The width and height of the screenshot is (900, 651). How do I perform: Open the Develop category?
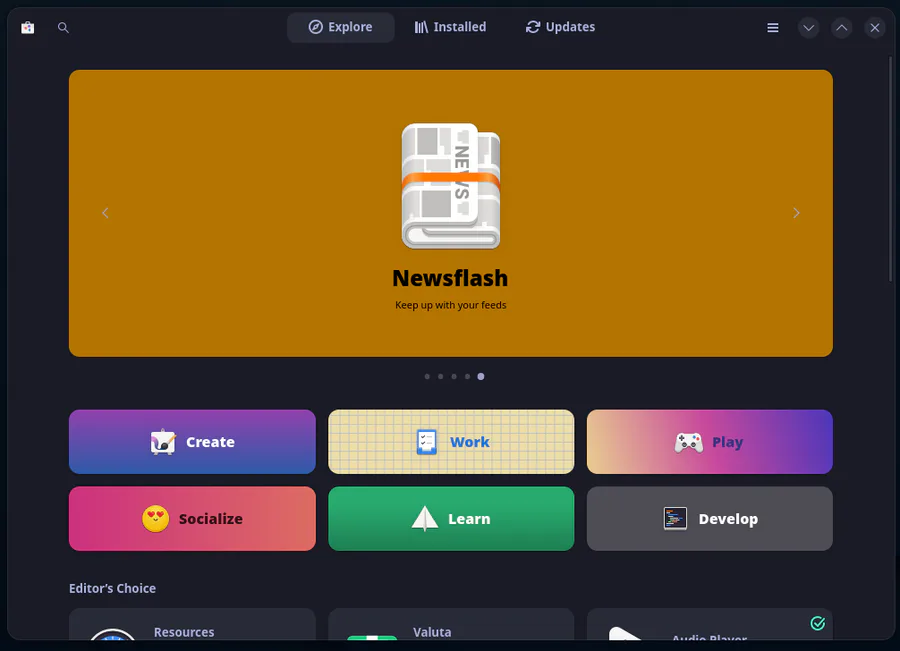coord(709,518)
